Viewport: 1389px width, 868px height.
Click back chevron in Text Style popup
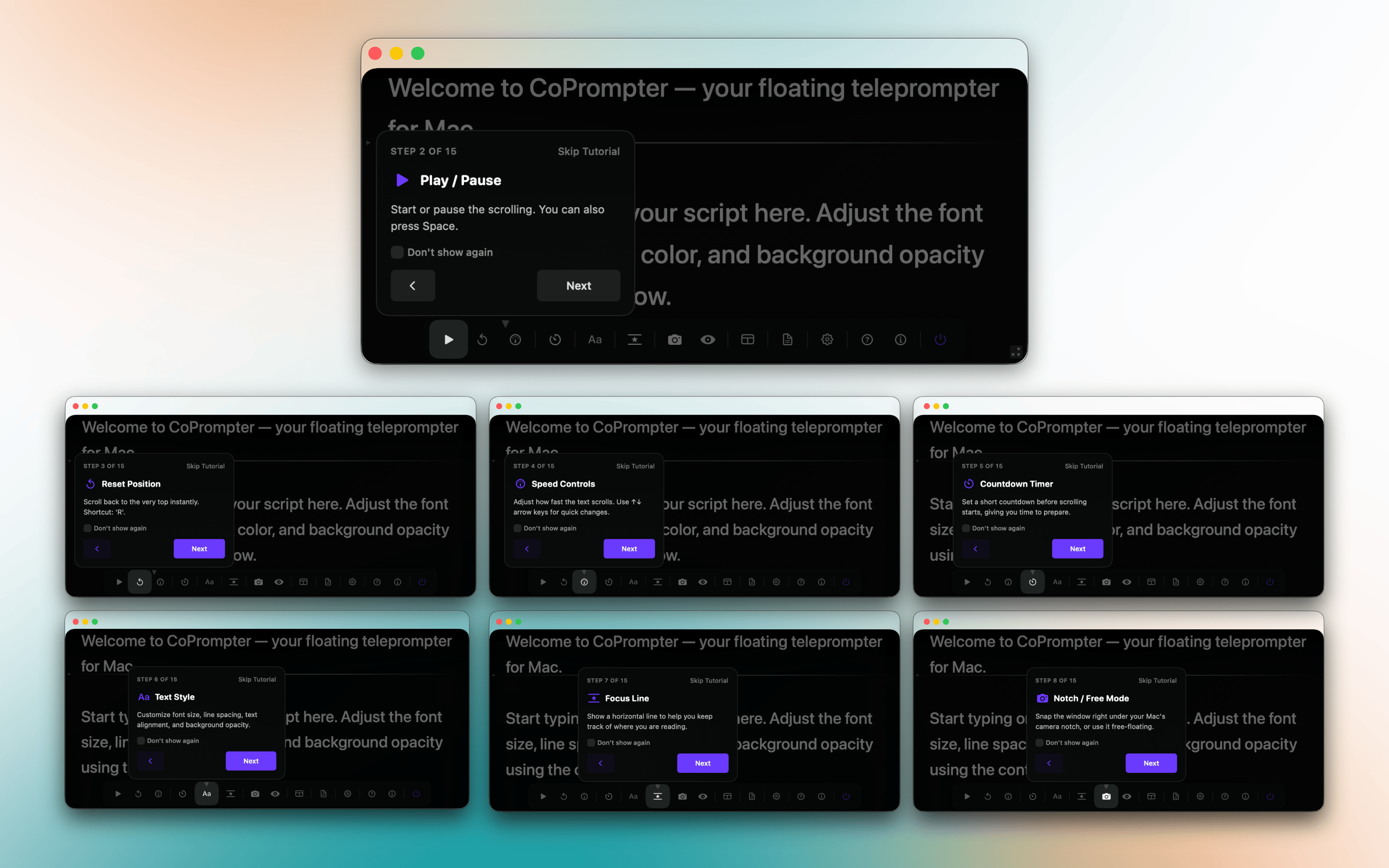[x=150, y=761]
